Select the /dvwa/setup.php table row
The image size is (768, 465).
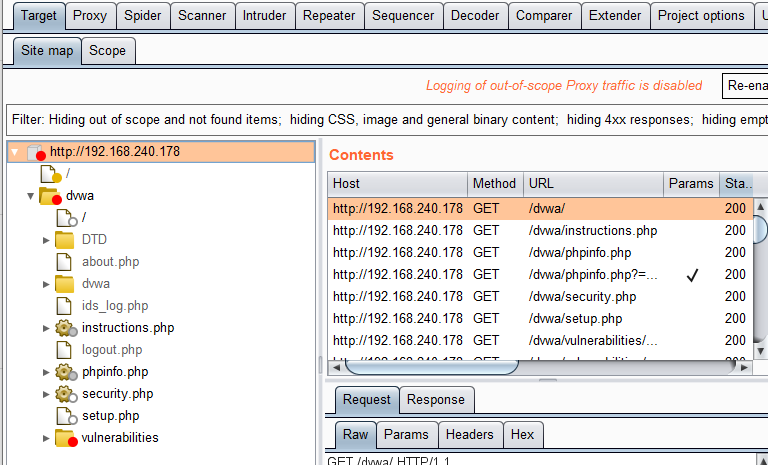point(541,319)
